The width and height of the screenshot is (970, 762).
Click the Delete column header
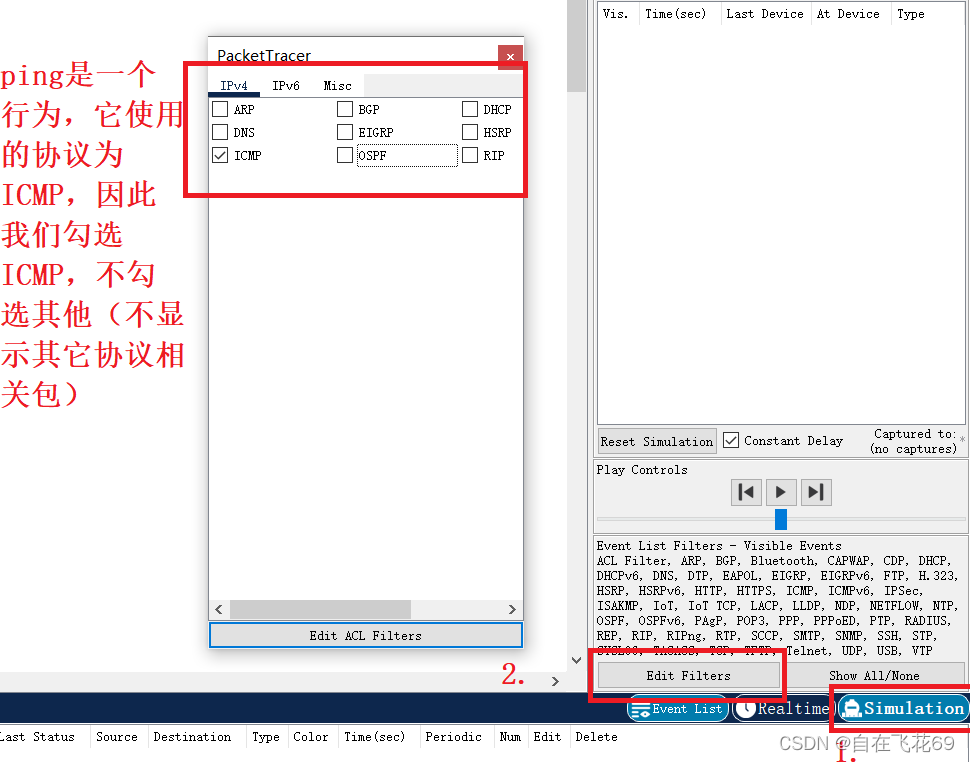[x=599, y=737]
